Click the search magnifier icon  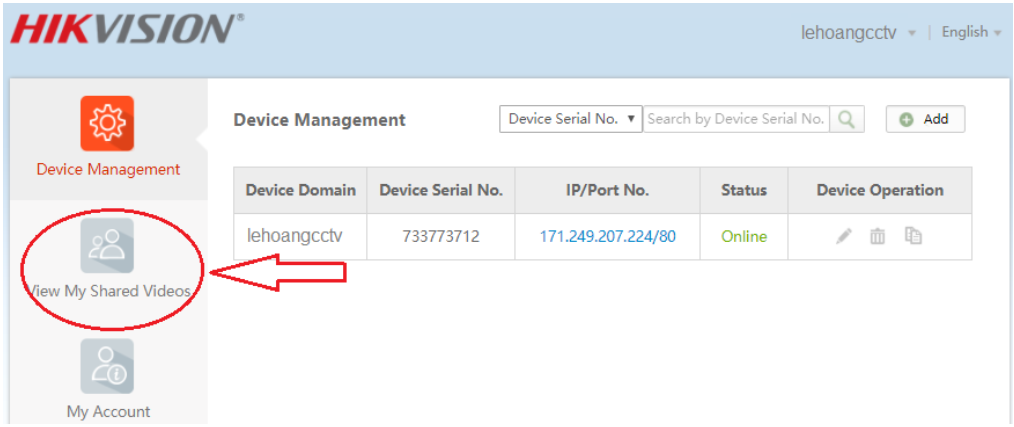click(x=847, y=119)
